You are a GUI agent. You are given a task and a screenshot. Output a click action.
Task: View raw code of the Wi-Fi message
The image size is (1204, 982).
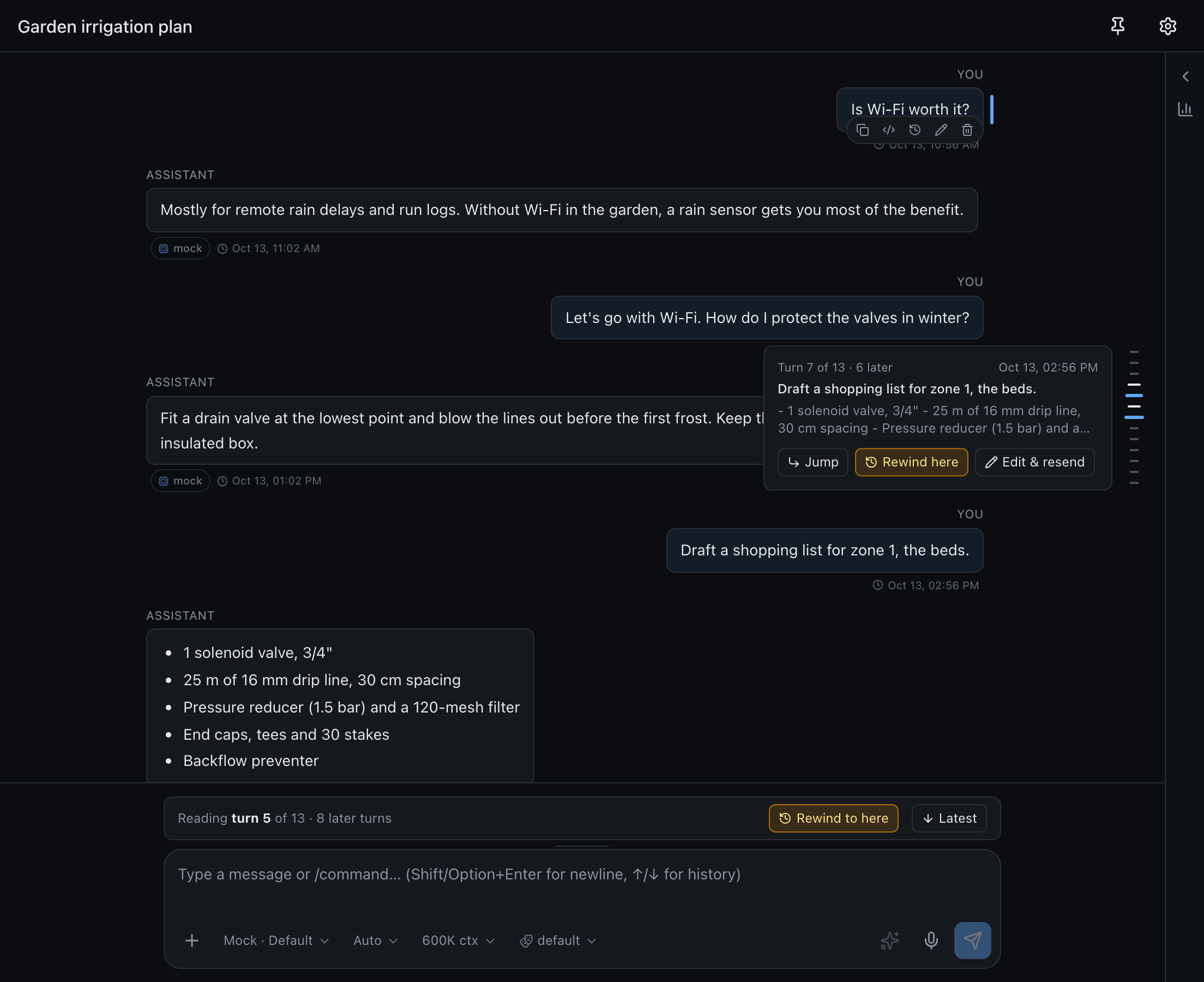tap(889, 130)
